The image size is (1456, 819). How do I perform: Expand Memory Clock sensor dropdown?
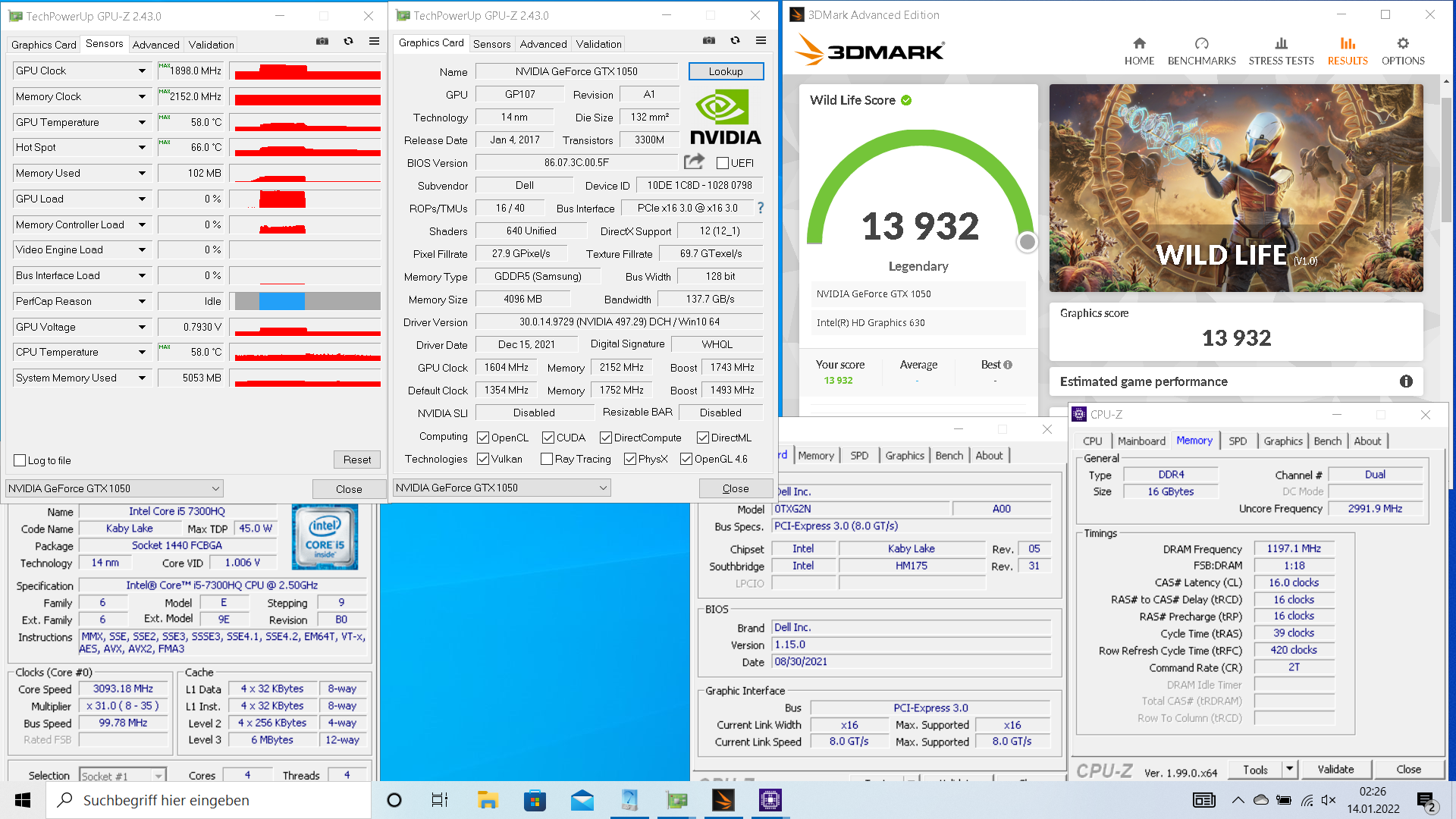pyautogui.click(x=142, y=96)
